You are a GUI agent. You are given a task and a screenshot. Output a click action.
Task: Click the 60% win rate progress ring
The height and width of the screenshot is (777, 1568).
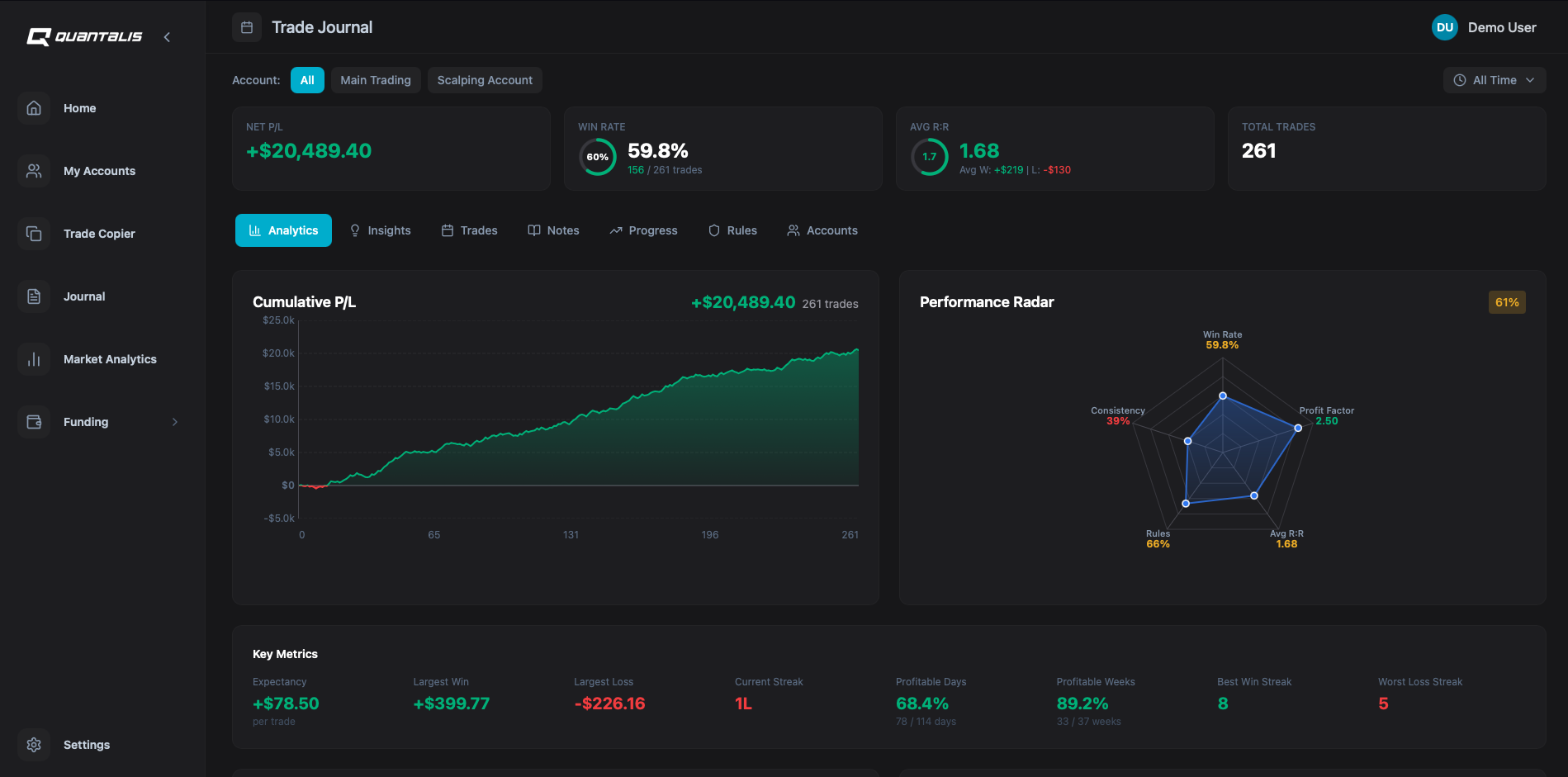click(x=598, y=157)
